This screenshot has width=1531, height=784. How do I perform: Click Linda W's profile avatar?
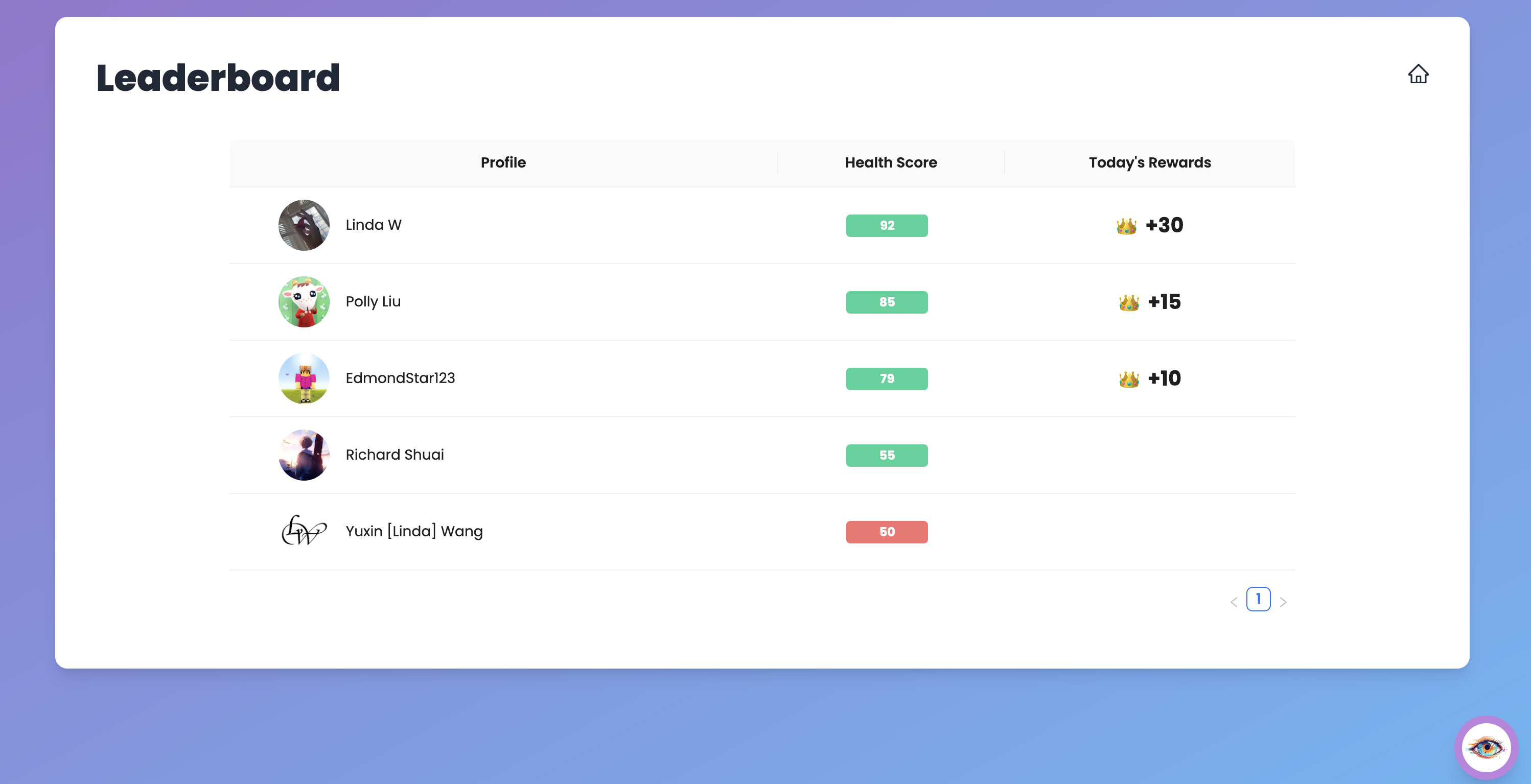coord(304,225)
